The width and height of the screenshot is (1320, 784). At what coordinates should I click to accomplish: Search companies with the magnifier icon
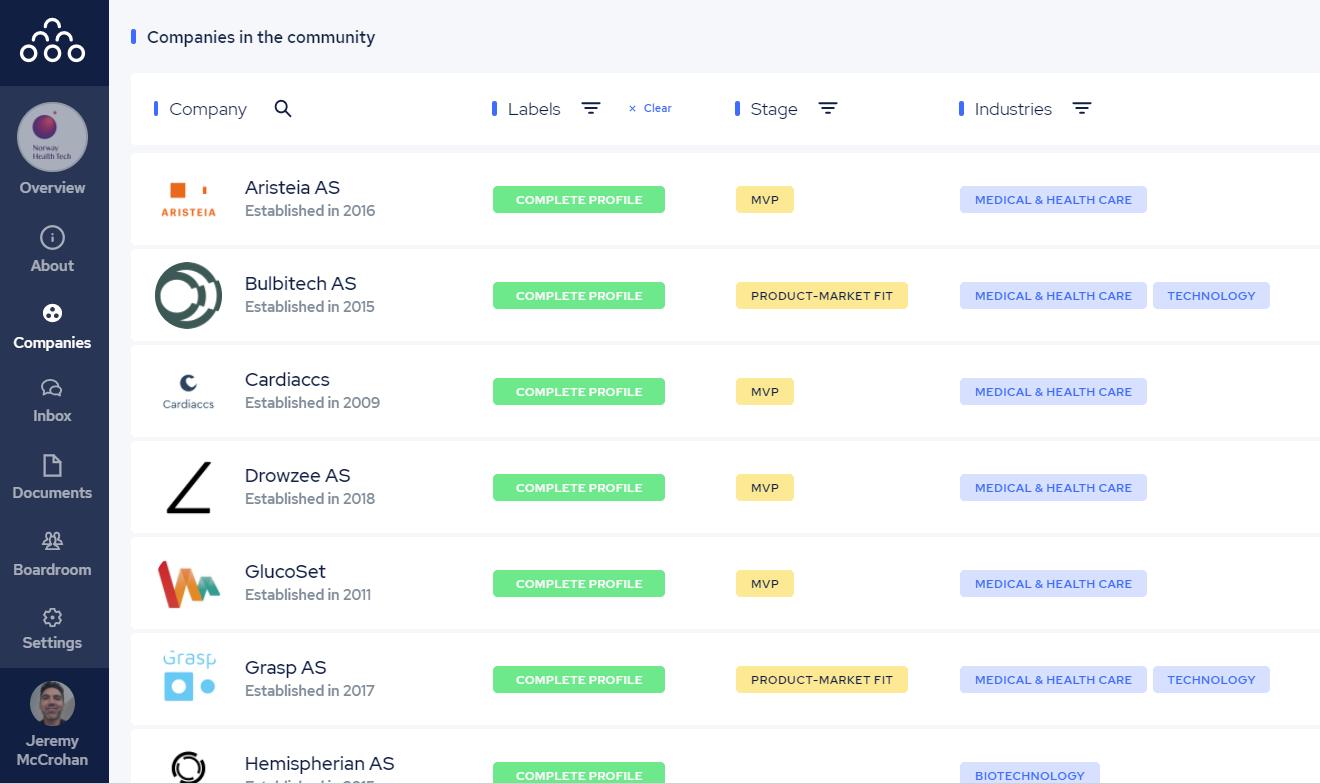pos(283,109)
